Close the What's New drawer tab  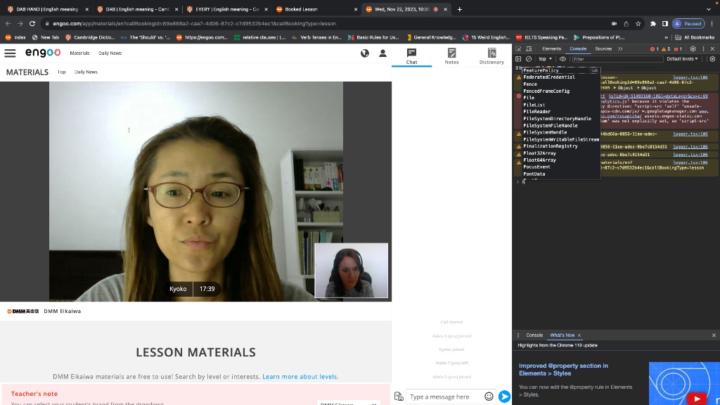click(x=579, y=335)
